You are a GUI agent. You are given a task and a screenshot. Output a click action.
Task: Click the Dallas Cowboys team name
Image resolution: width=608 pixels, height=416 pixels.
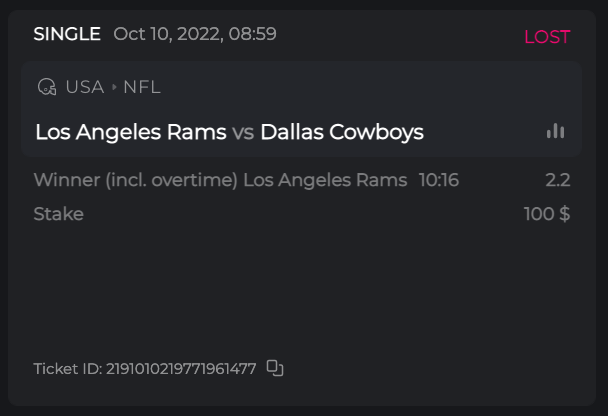[x=341, y=132]
